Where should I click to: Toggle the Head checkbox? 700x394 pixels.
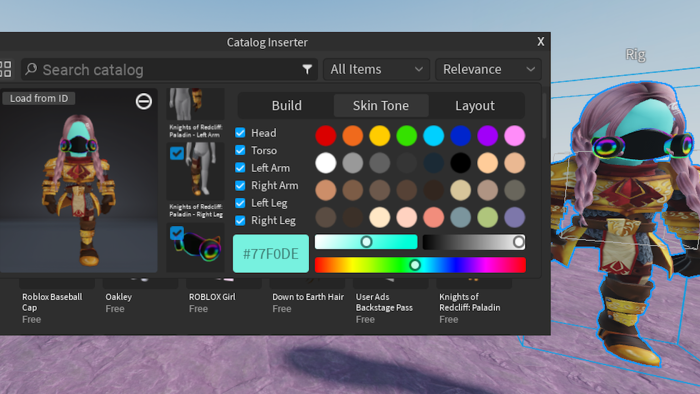tap(240, 133)
